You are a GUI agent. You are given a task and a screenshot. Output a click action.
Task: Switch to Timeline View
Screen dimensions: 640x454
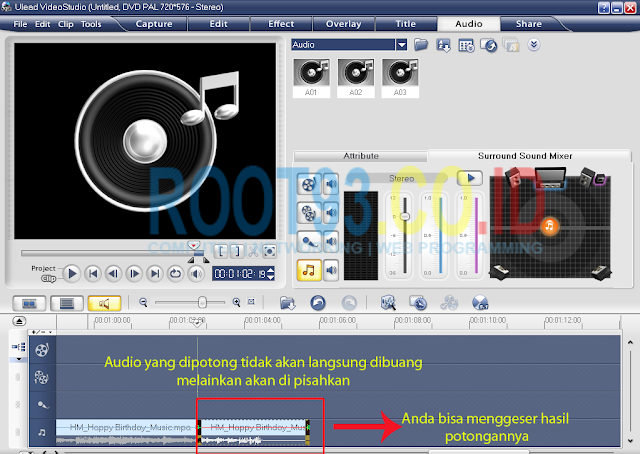[x=67, y=303]
